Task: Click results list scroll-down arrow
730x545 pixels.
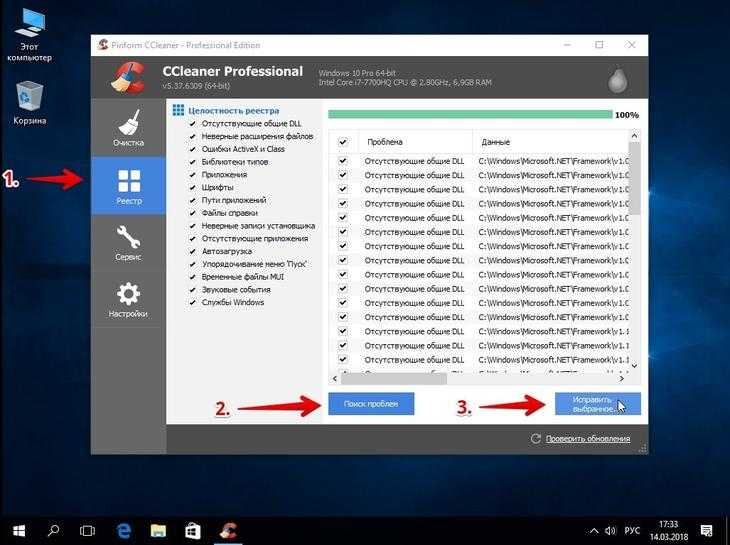Action: point(634,366)
